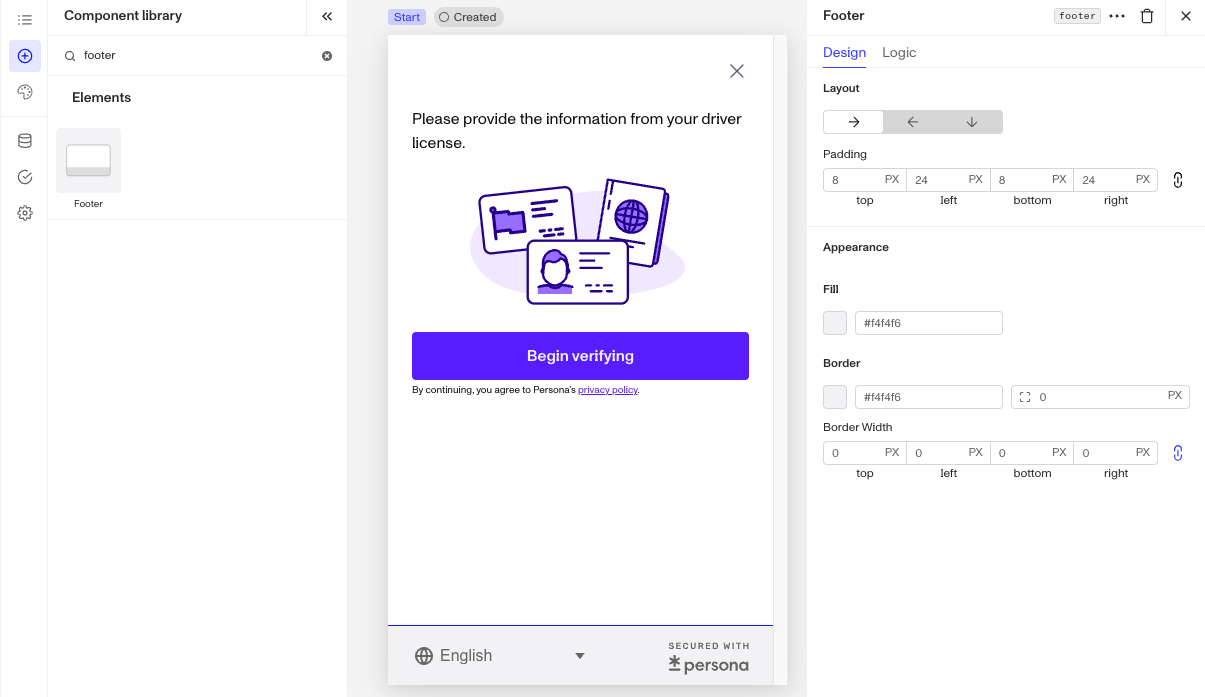The image size is (1205, 697).
Task: Open the checkmark circle icon in sidebar
Action: click(x=25, y=177)
